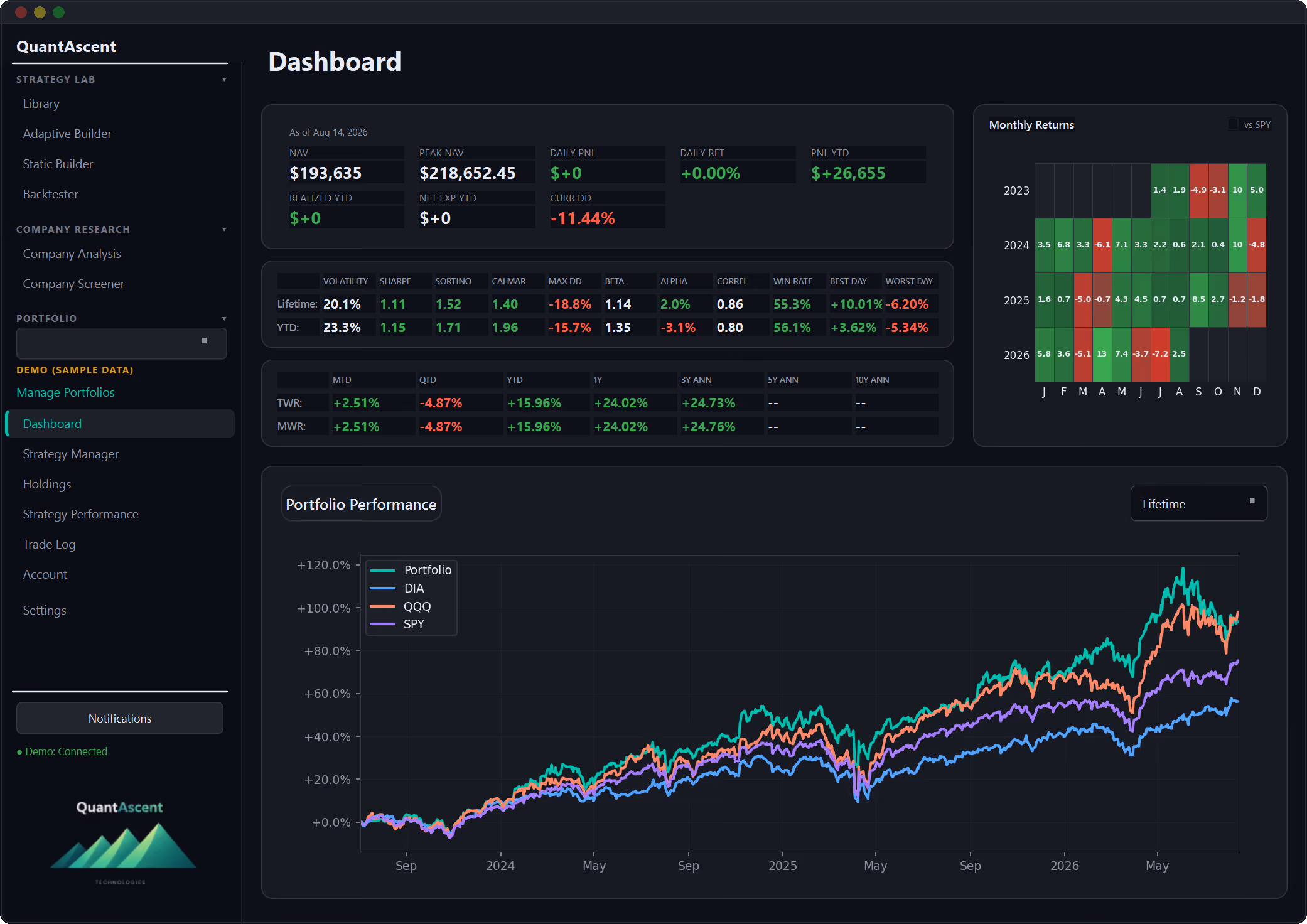
Task: Click the yellow window minimize button
Action: coord(40,12)
